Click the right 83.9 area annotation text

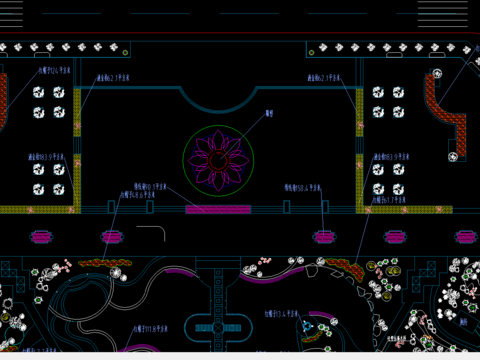[391, 157]
